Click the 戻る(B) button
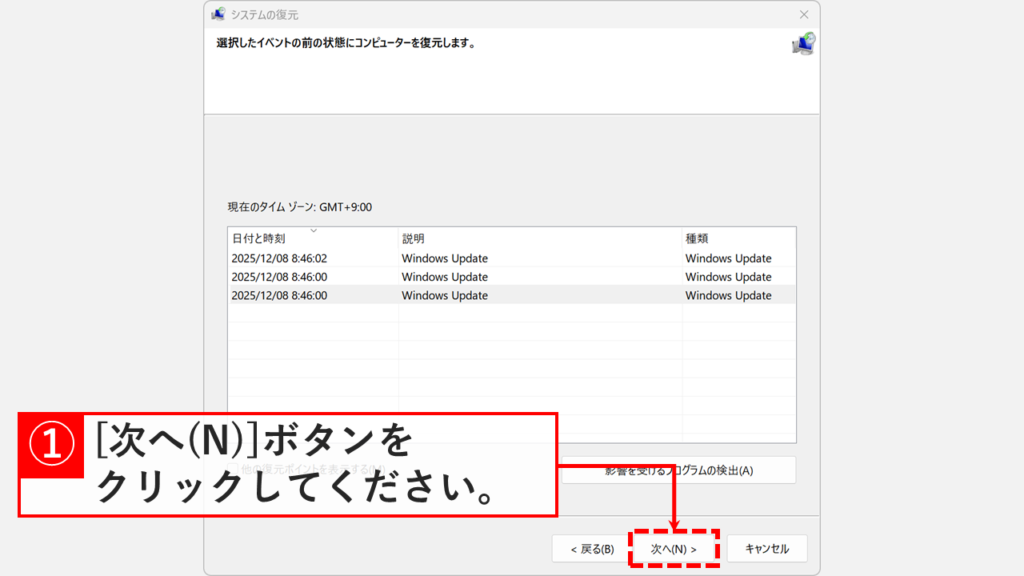 tap(589, 548)
